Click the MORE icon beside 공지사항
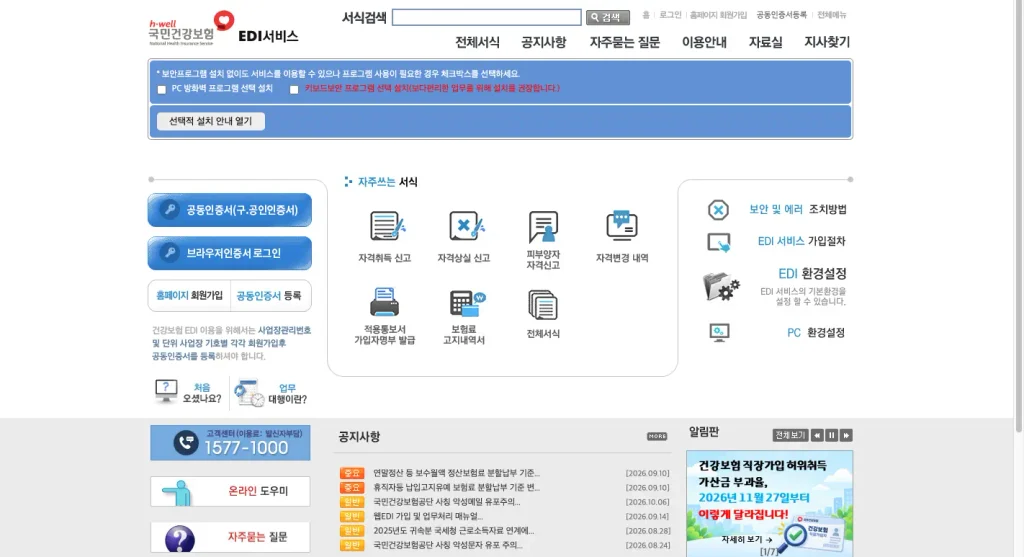 (x=657, y=436)
